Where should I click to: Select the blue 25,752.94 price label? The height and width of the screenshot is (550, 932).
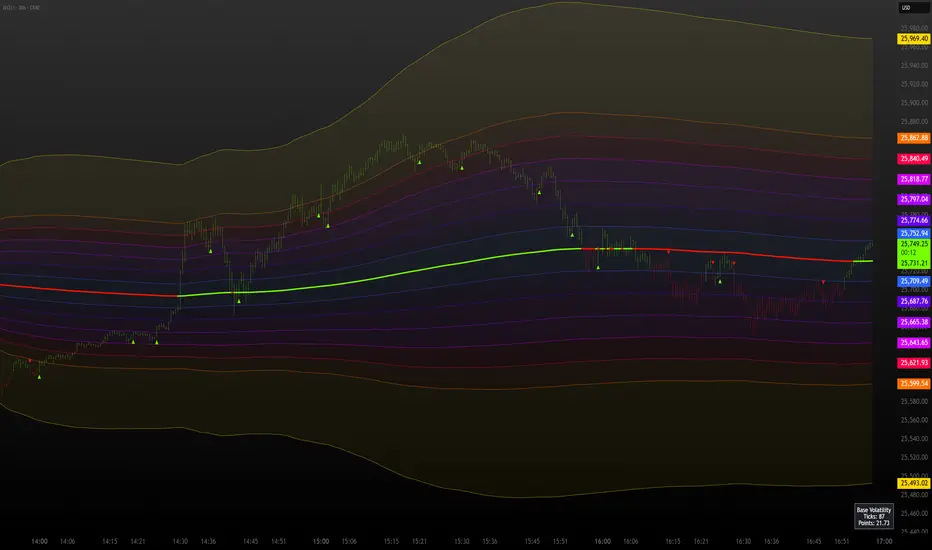click(914, 234)
